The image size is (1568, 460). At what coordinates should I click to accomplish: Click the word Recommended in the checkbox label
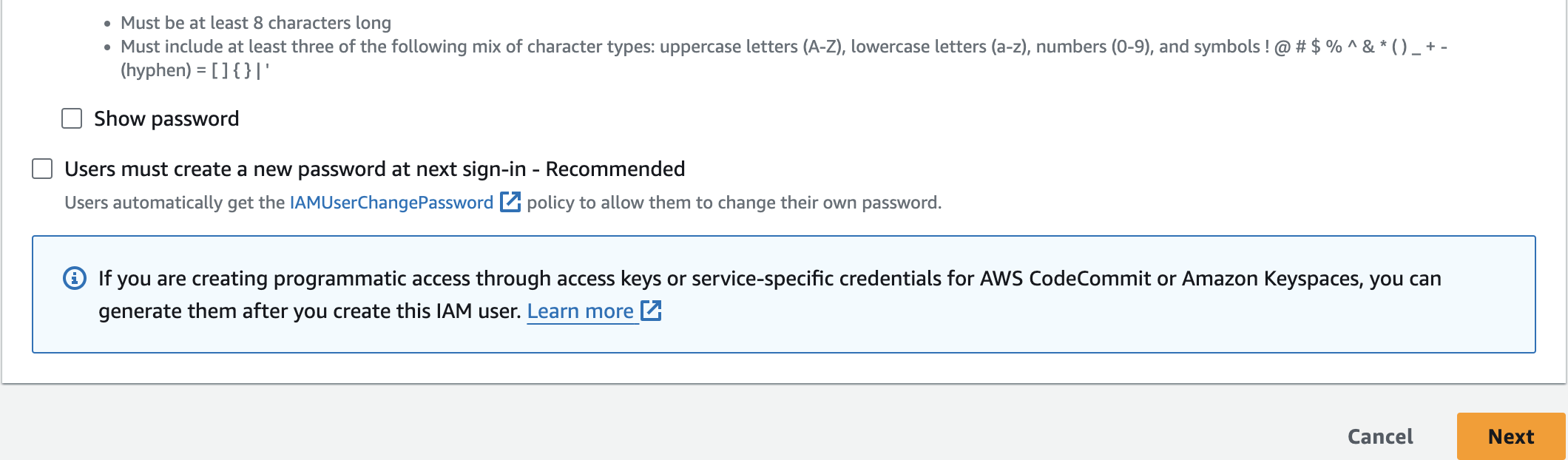(615, 169)
